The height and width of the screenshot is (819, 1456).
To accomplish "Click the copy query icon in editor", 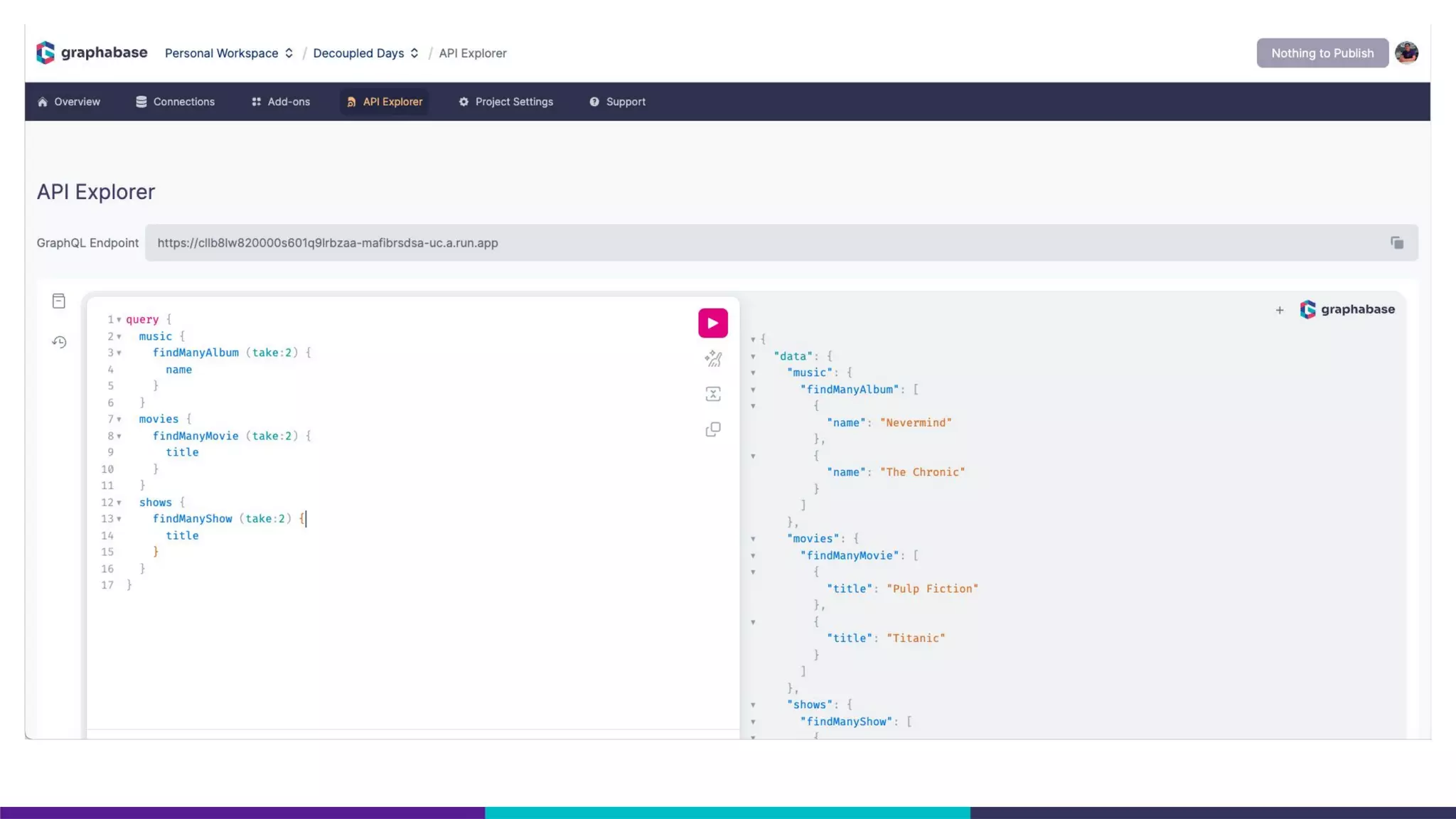I will pos(712,429).
